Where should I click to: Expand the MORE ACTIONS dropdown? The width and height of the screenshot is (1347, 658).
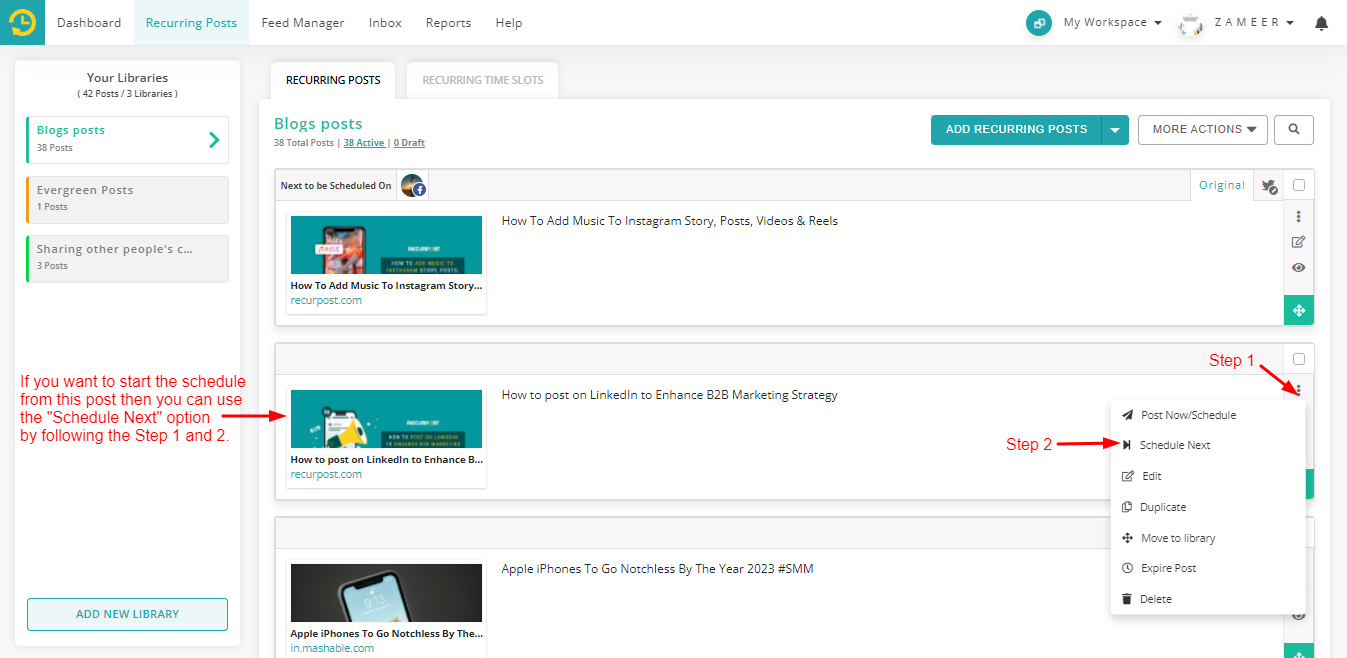tap(1203, 130)
